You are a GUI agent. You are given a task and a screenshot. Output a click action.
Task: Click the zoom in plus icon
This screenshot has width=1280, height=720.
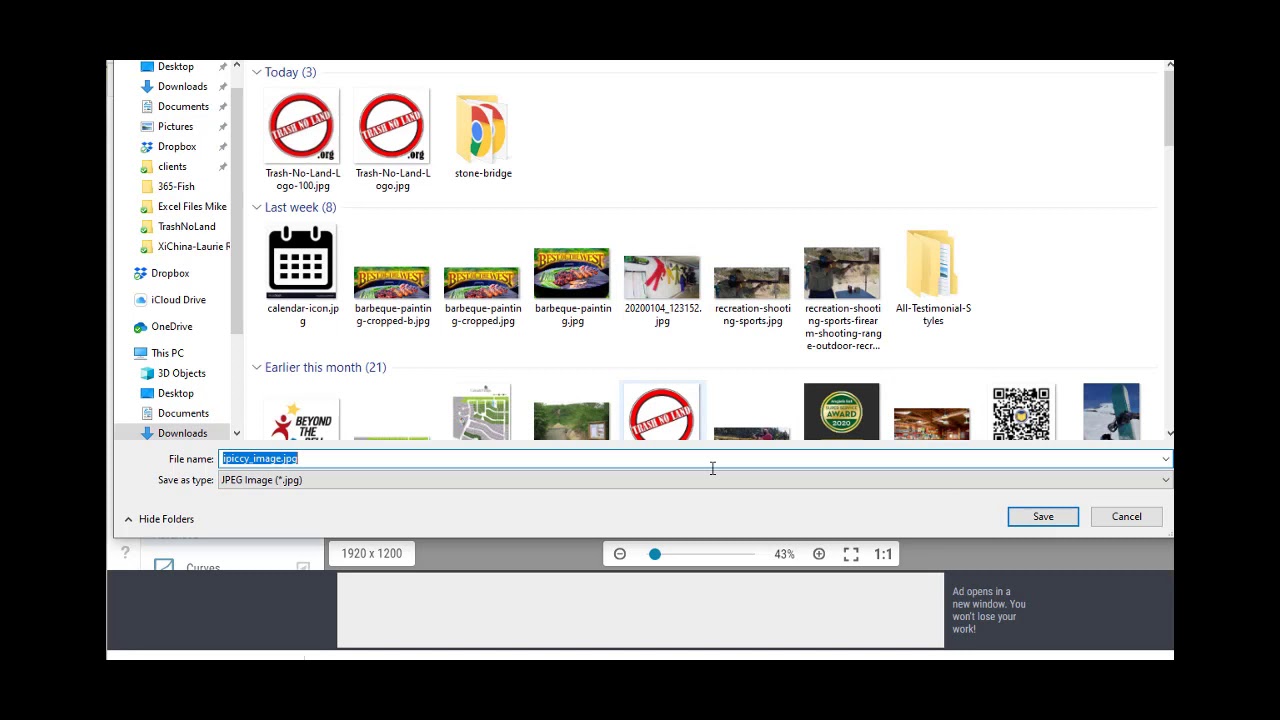pos(819,554)
